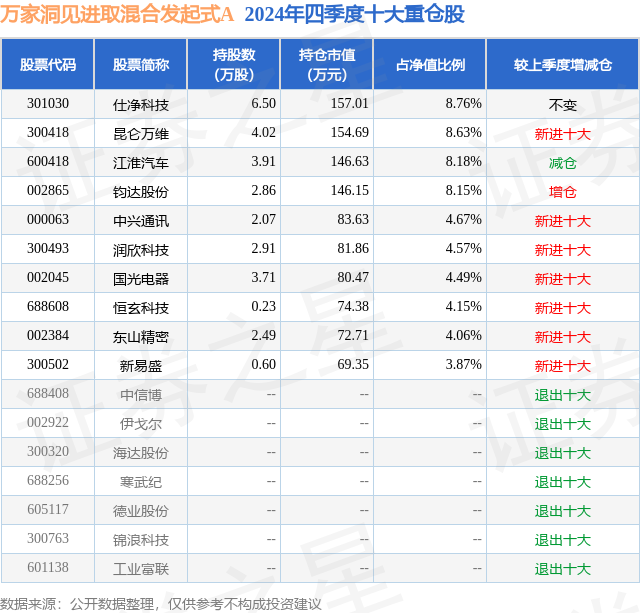Select stock name 寒武纪

(141, 482)
